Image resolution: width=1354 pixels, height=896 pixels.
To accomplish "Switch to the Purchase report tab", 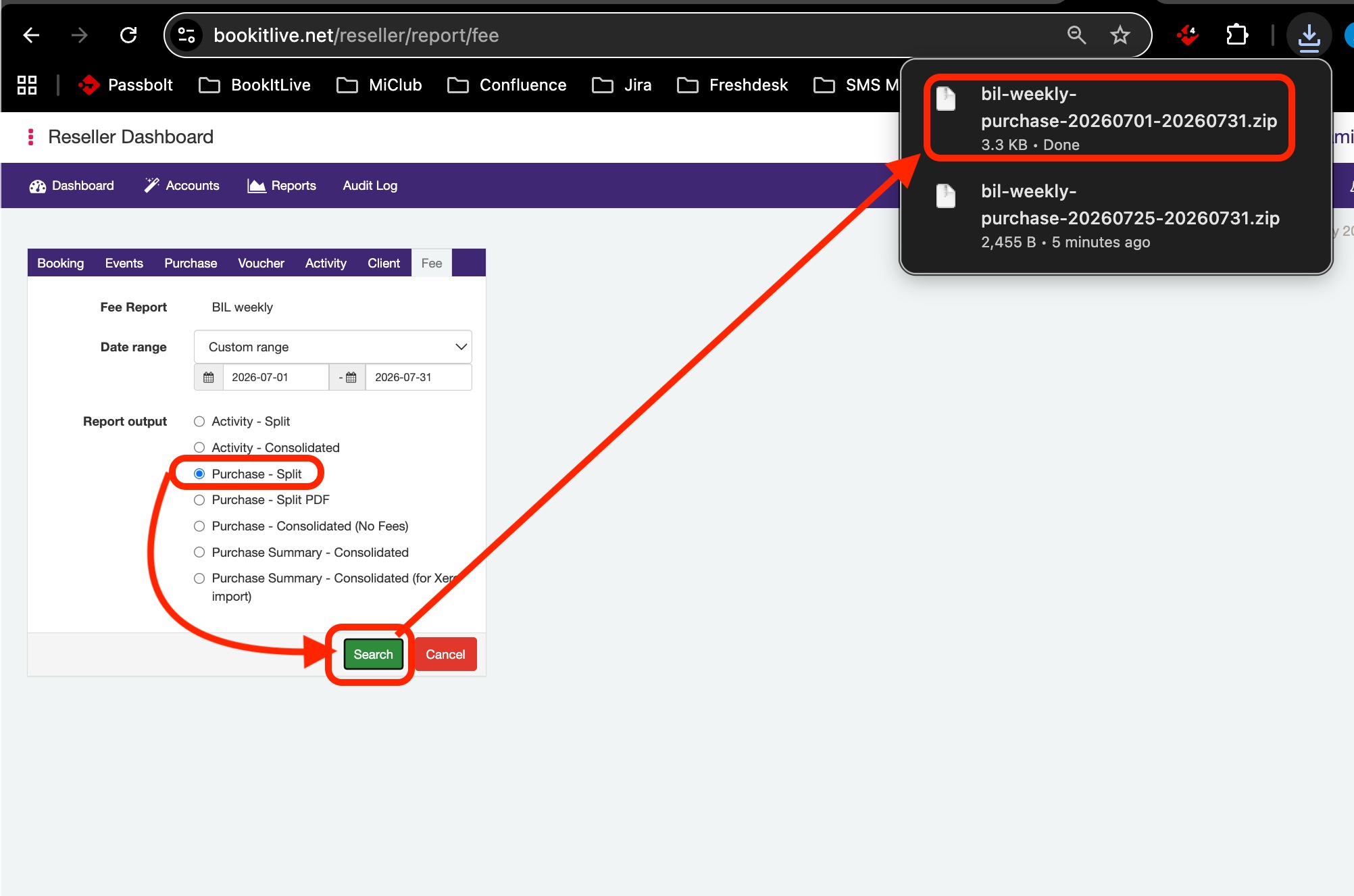I will (x=191, y=263).
